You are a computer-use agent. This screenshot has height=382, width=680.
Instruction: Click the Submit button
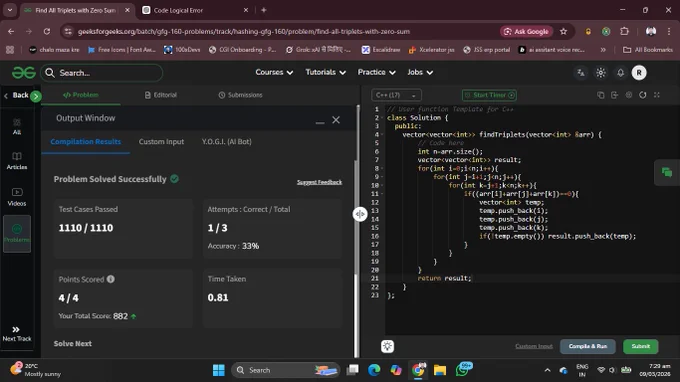pyautogui.click(x=641, y=346)
